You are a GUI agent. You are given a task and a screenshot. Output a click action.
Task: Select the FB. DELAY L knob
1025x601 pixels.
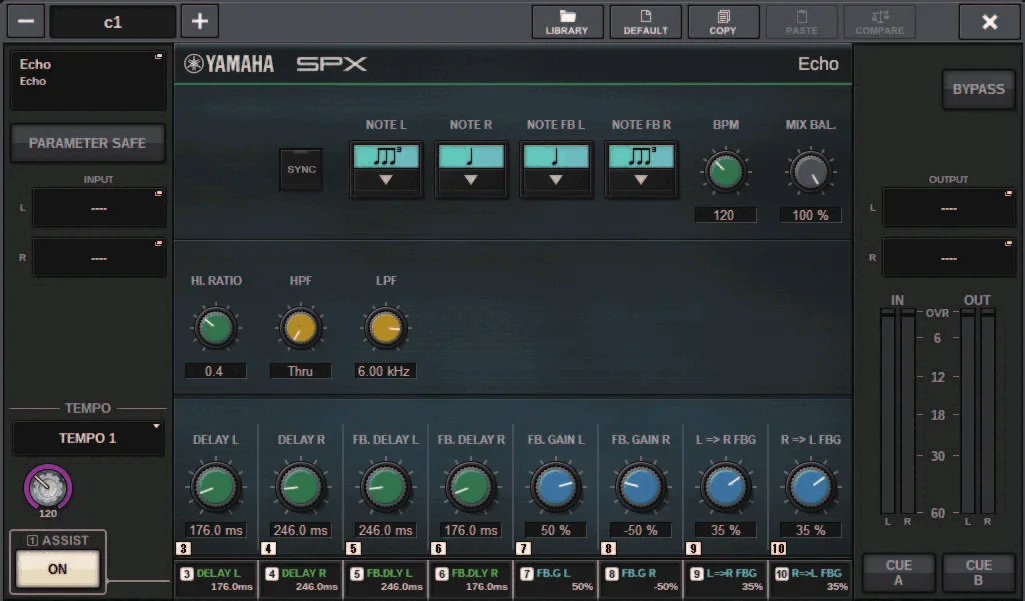[386, 487]
